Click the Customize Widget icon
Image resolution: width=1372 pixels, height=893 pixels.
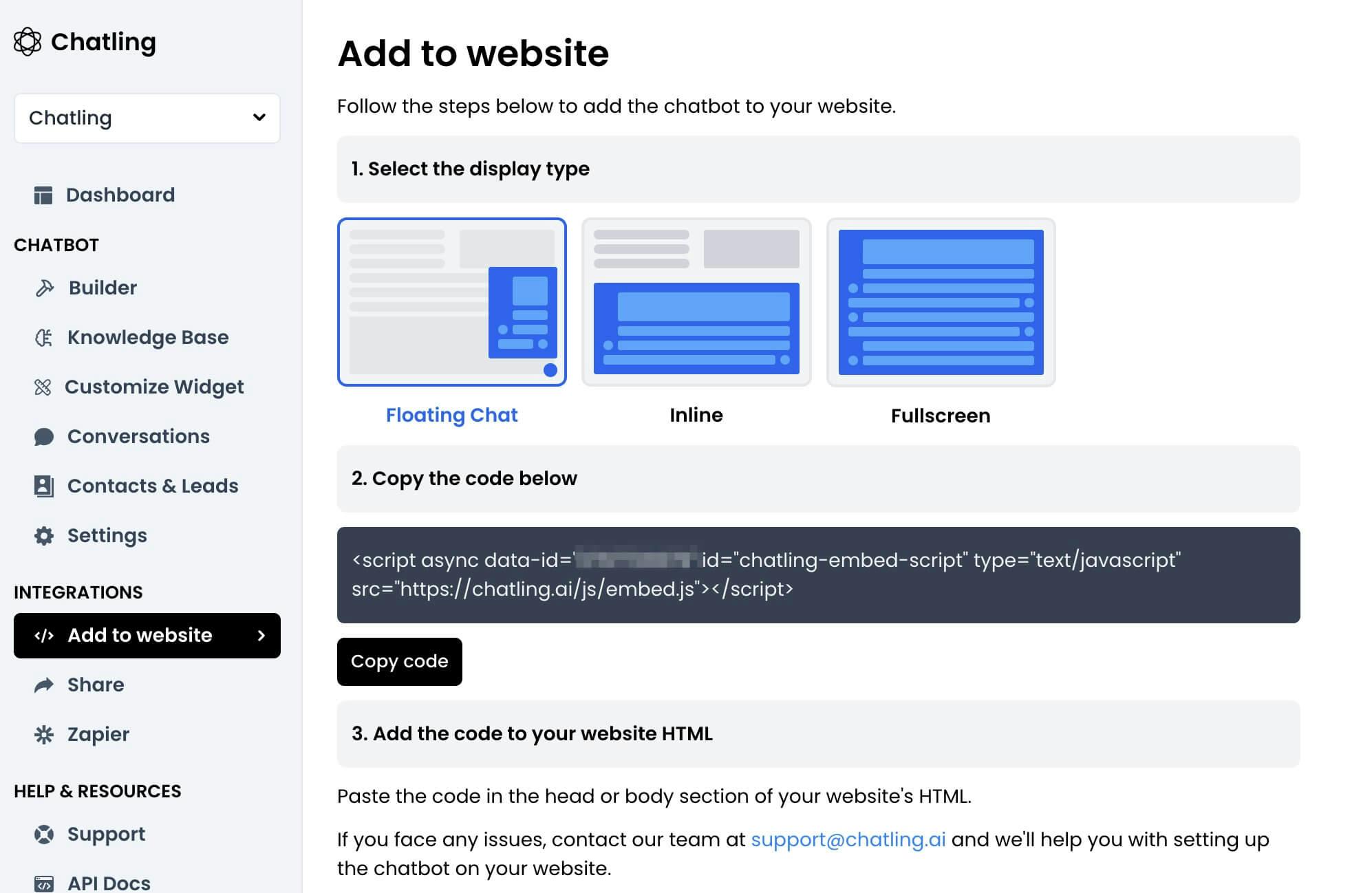point(43,387)
